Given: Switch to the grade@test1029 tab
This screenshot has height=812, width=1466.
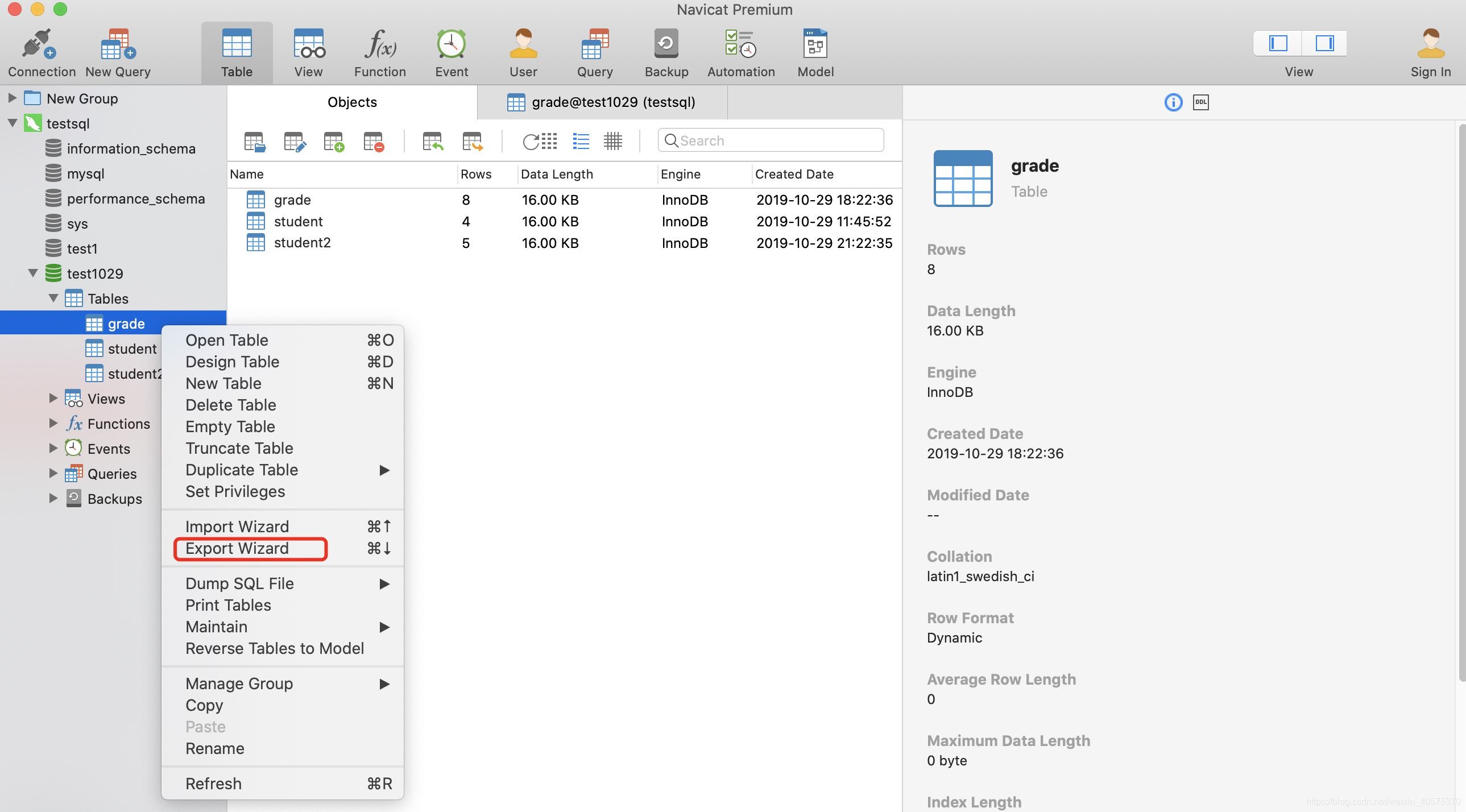Looking at the screenshot, I should point(602,102).
